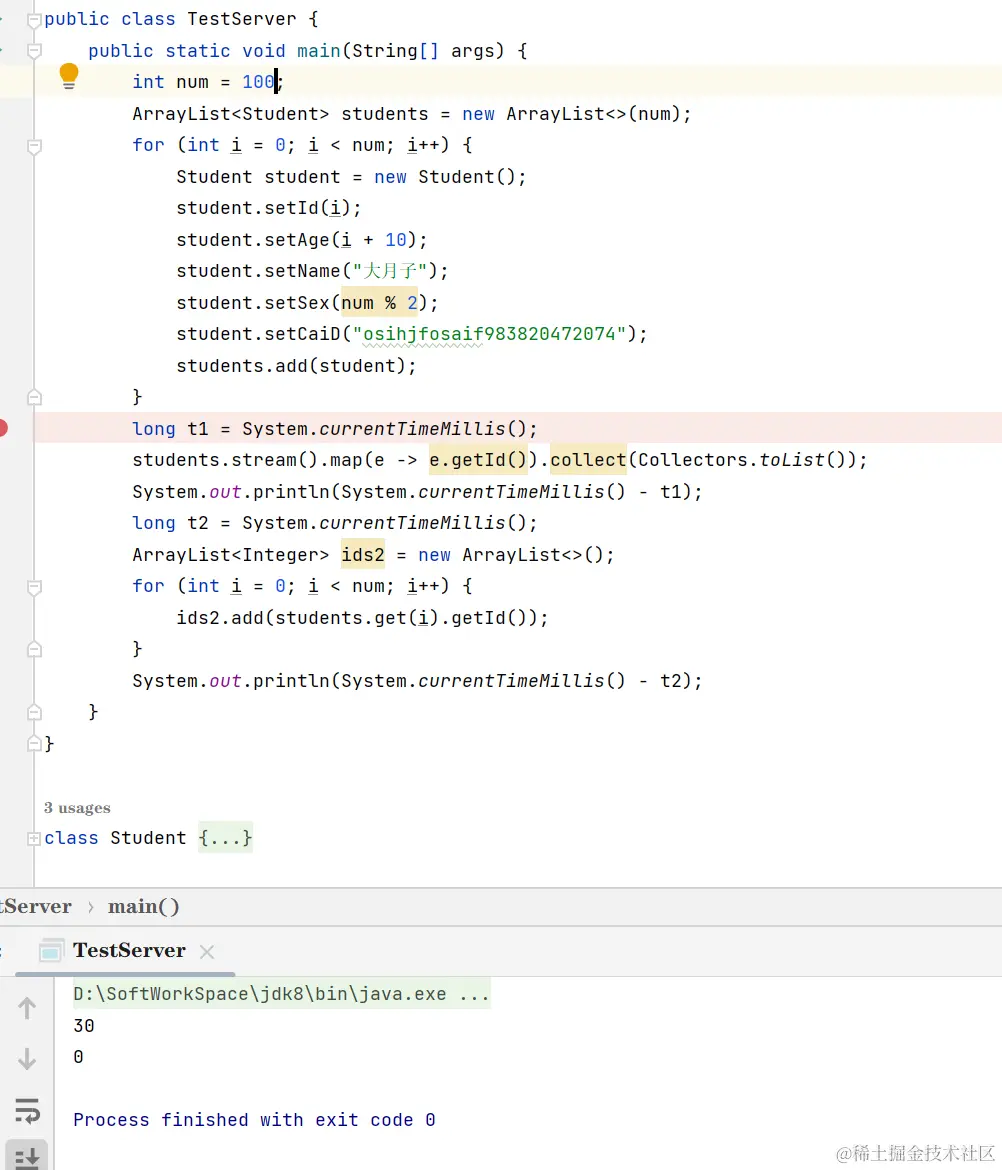The image size is (1002, 1170).
Task: Click the down arrow in run console
Action: (27, 1059)
